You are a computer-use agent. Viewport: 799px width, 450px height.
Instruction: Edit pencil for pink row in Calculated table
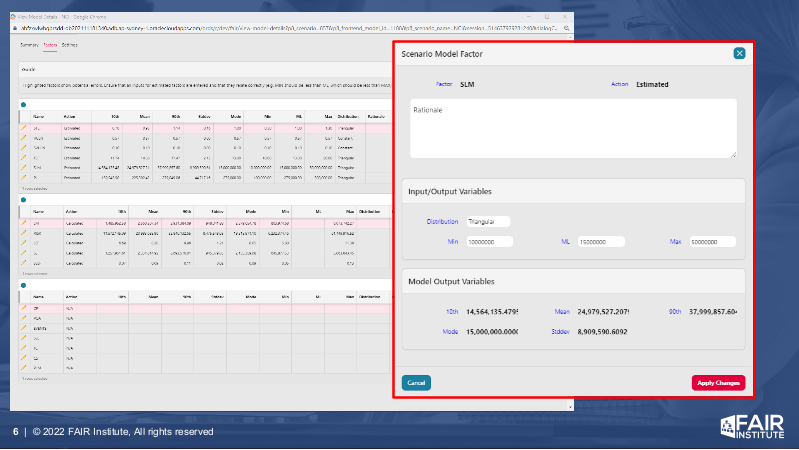coord(23,223)
